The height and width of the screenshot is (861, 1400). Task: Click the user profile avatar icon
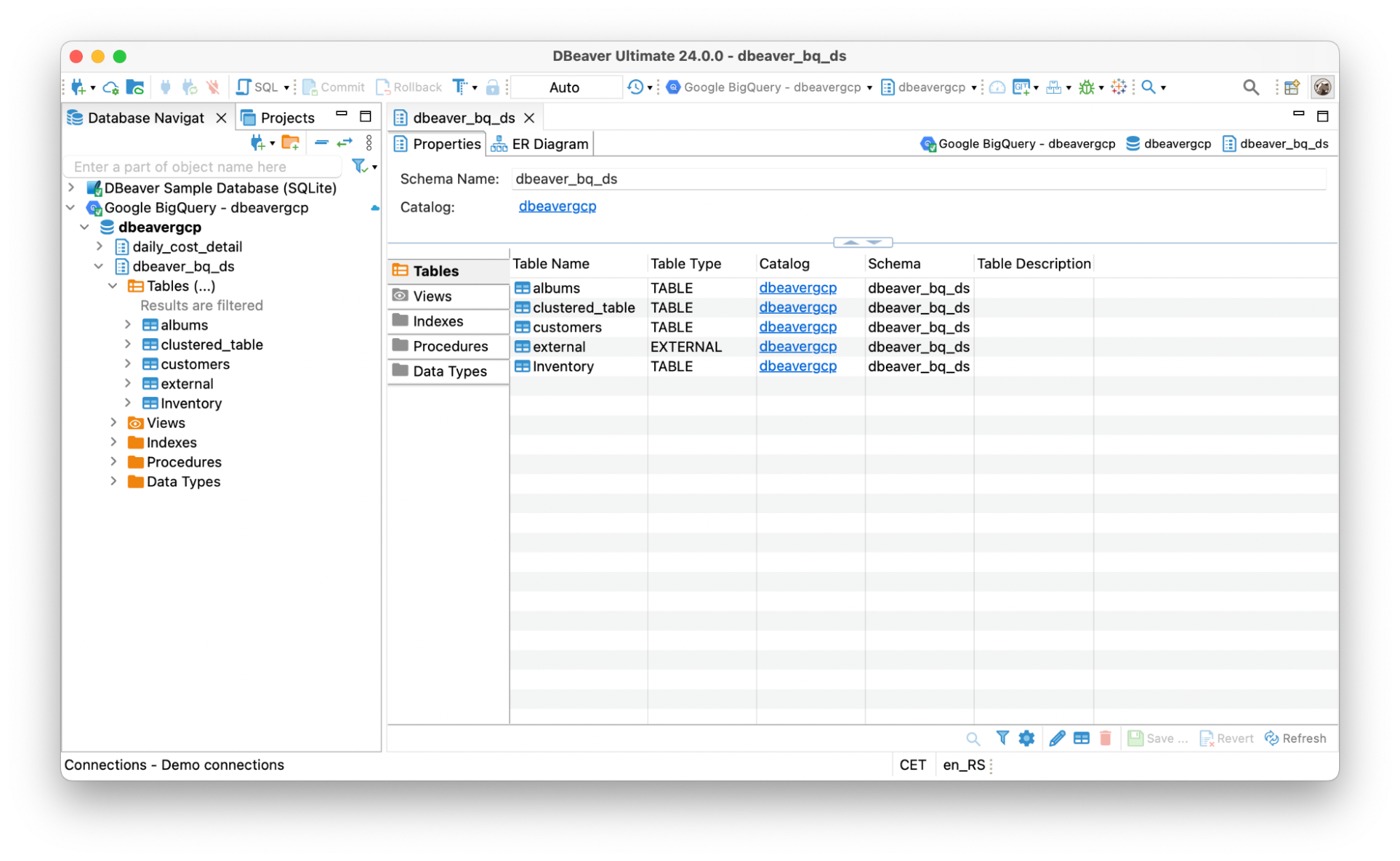[x=1322, y=87]
